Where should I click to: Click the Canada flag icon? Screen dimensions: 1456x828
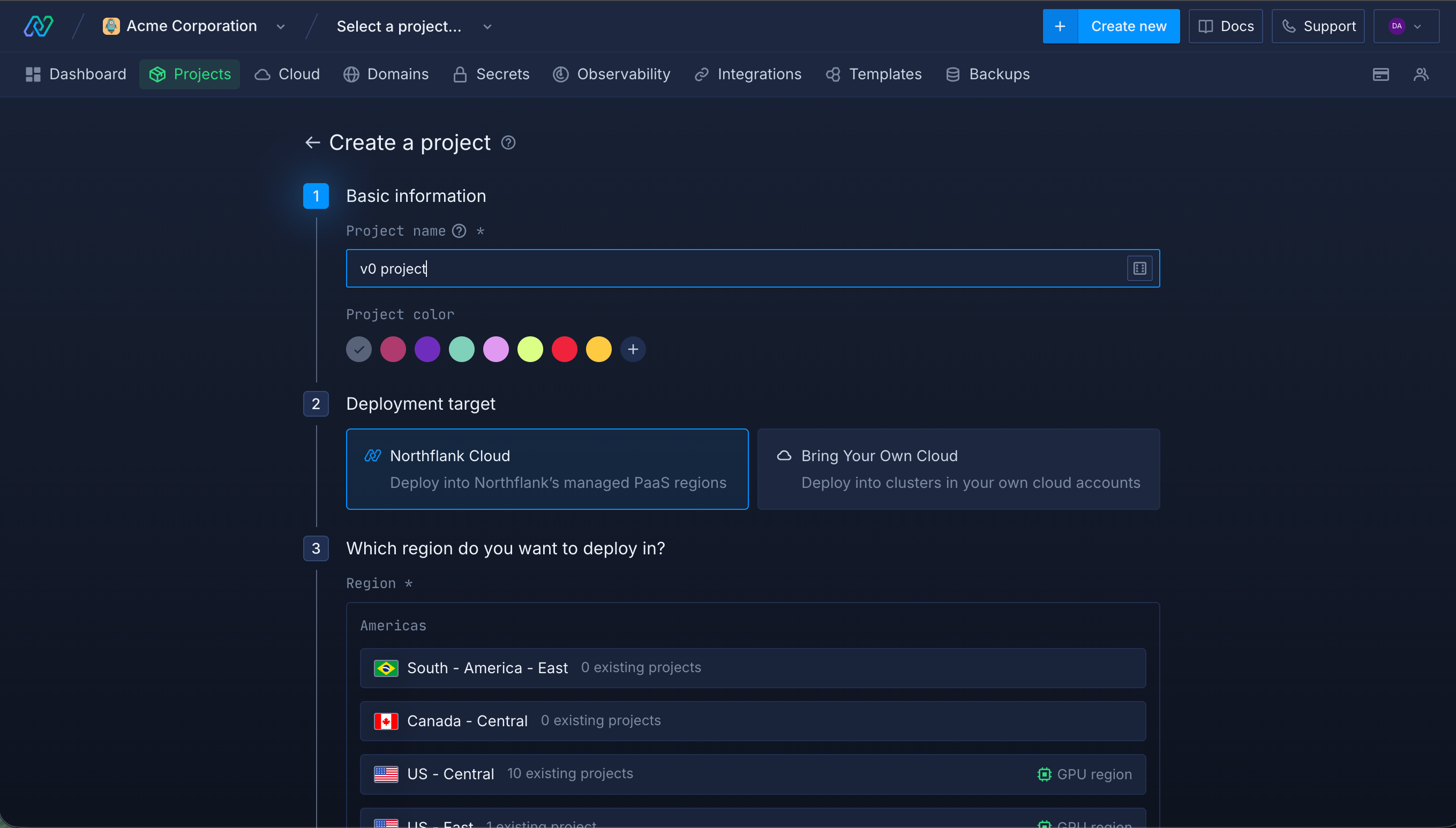point(386,721)
